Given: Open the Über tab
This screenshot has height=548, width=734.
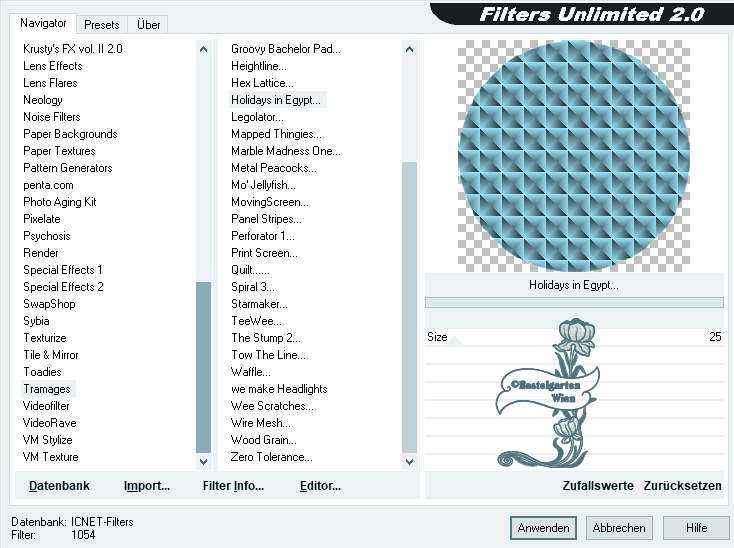Looking at the screenshot, I should coord(148,25).
